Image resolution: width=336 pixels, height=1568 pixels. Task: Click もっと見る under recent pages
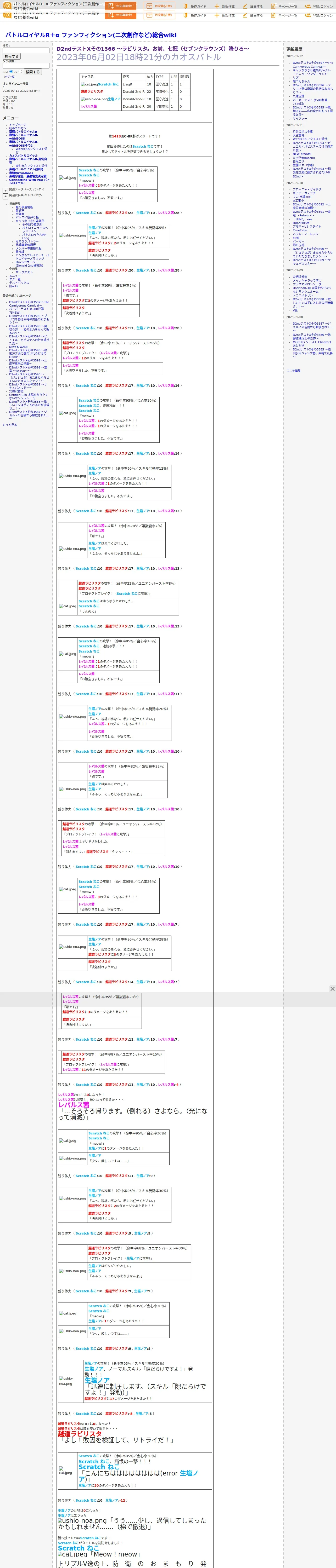10,425
